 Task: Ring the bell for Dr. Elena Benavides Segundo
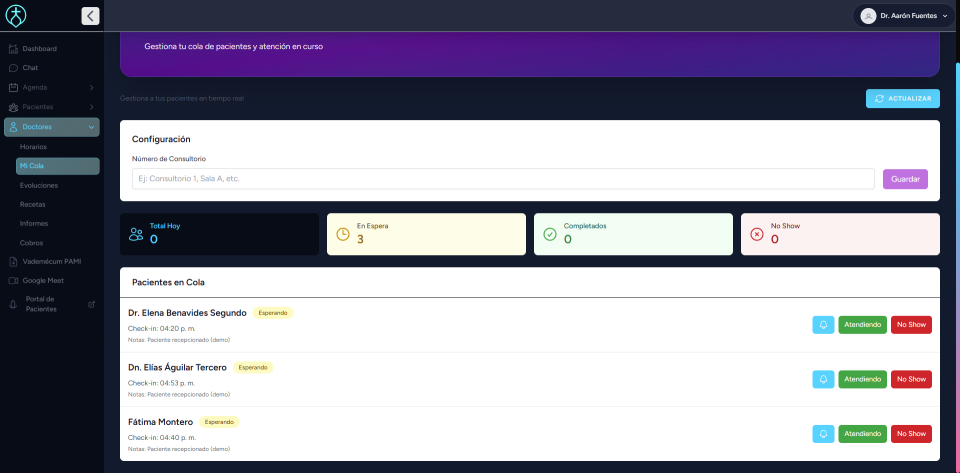pyautogui.click(x=823, y=325)
